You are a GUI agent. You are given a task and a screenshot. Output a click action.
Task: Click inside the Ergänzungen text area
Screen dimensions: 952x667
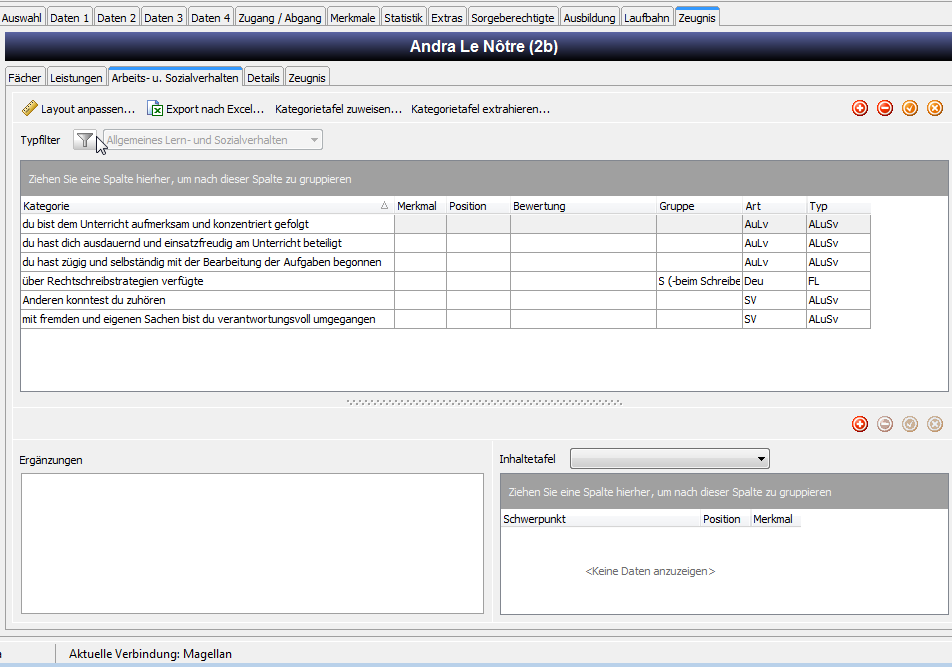(252, 544)
